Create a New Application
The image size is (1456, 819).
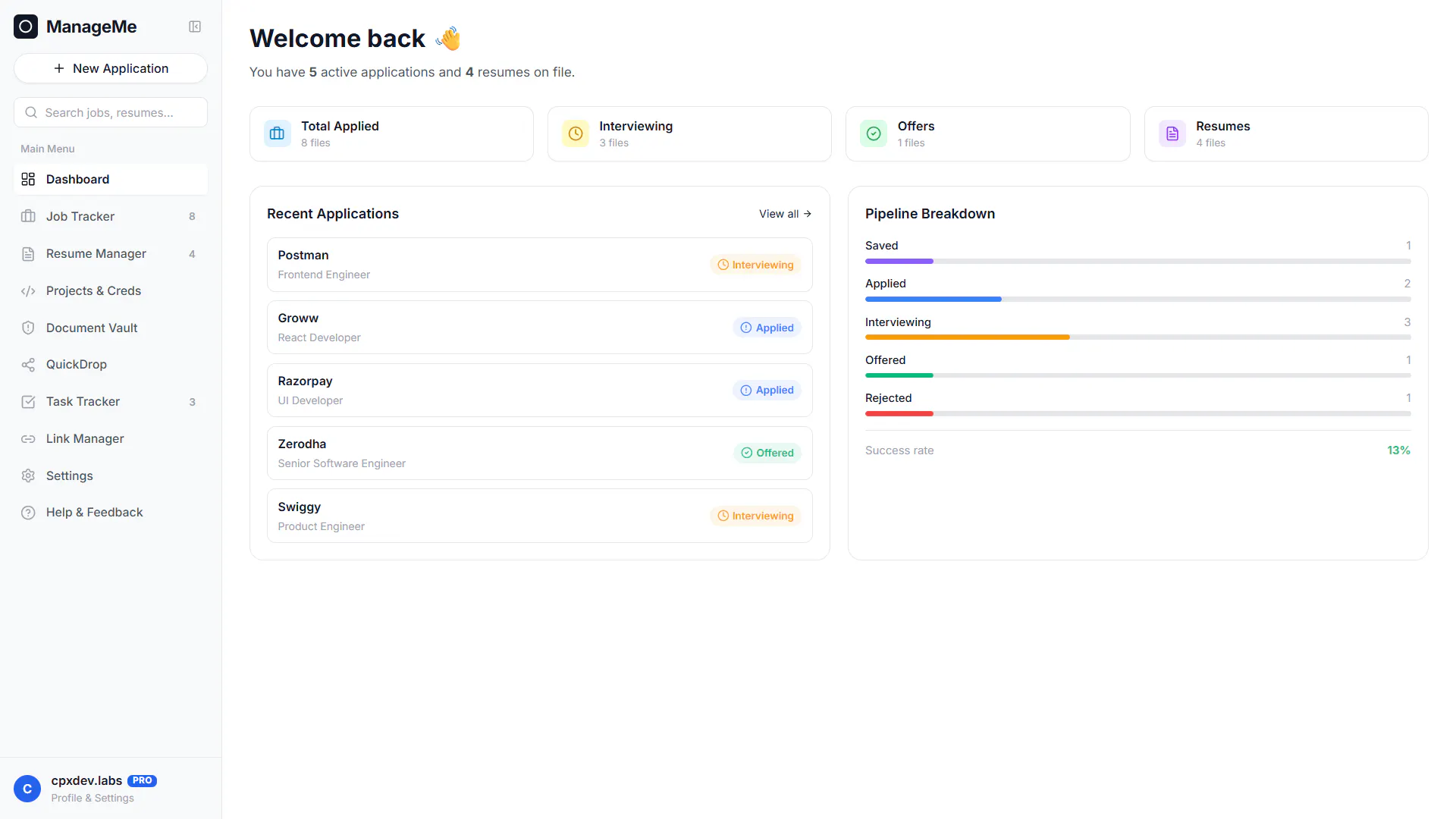click(x=111, y=68)
